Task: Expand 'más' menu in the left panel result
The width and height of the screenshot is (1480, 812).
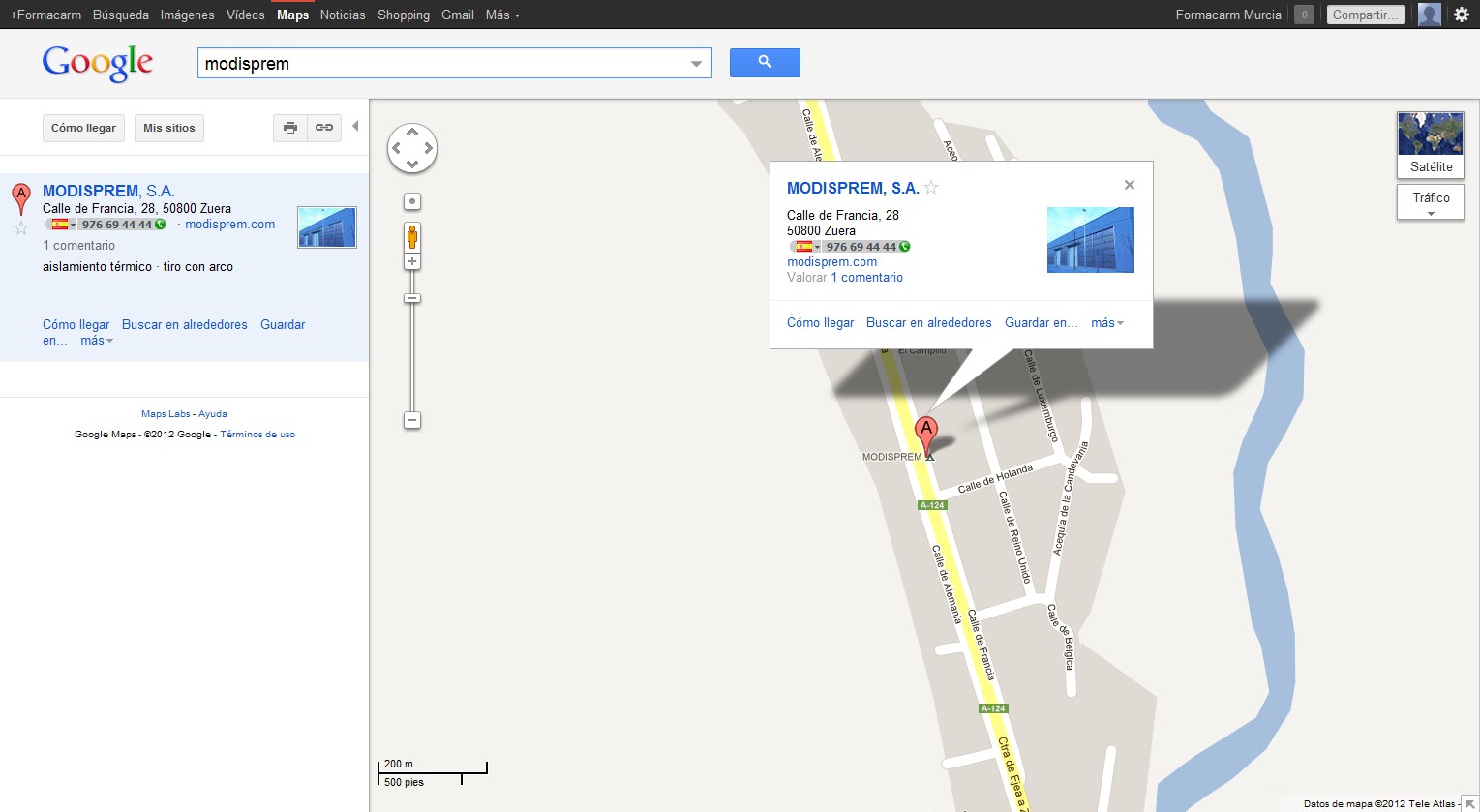Action: click(x=97, y=341)
